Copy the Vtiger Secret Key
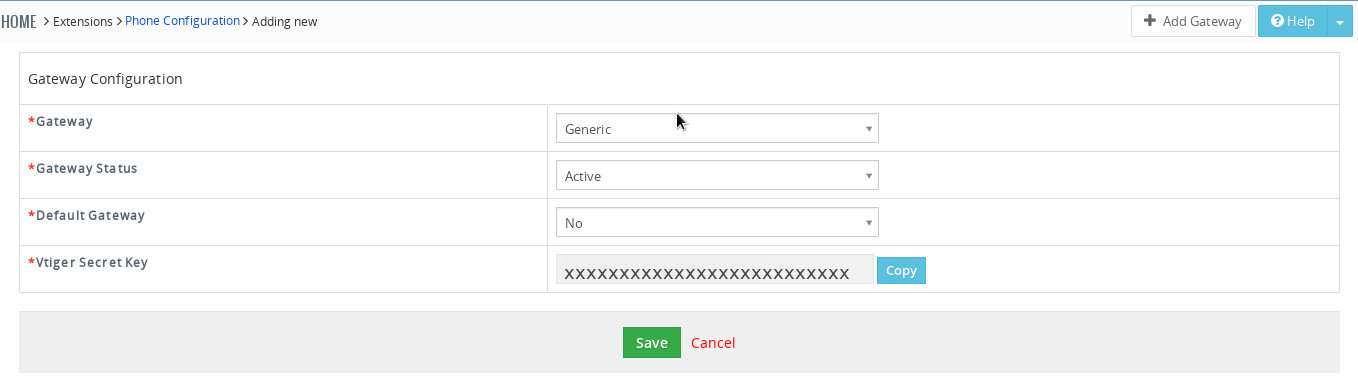This screenshot has width=1358, height=380. (x=901, y=271)
